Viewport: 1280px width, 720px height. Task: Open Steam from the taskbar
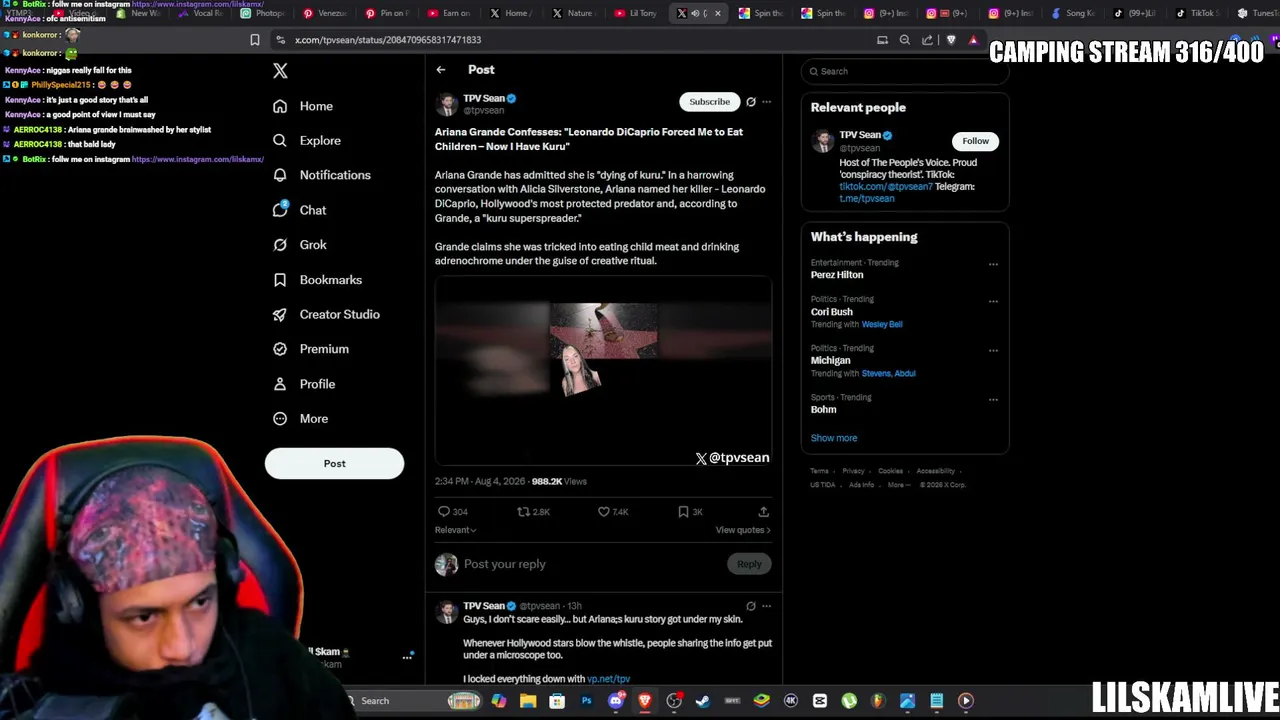703,701
